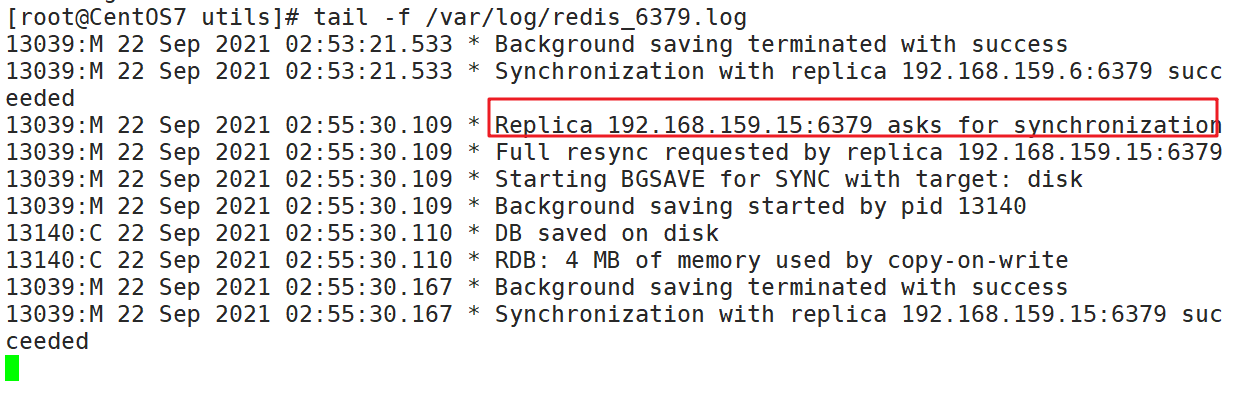Click the 'target: disk' text
Viewport: 1236px width, 404px height.
tap(999, 180)
